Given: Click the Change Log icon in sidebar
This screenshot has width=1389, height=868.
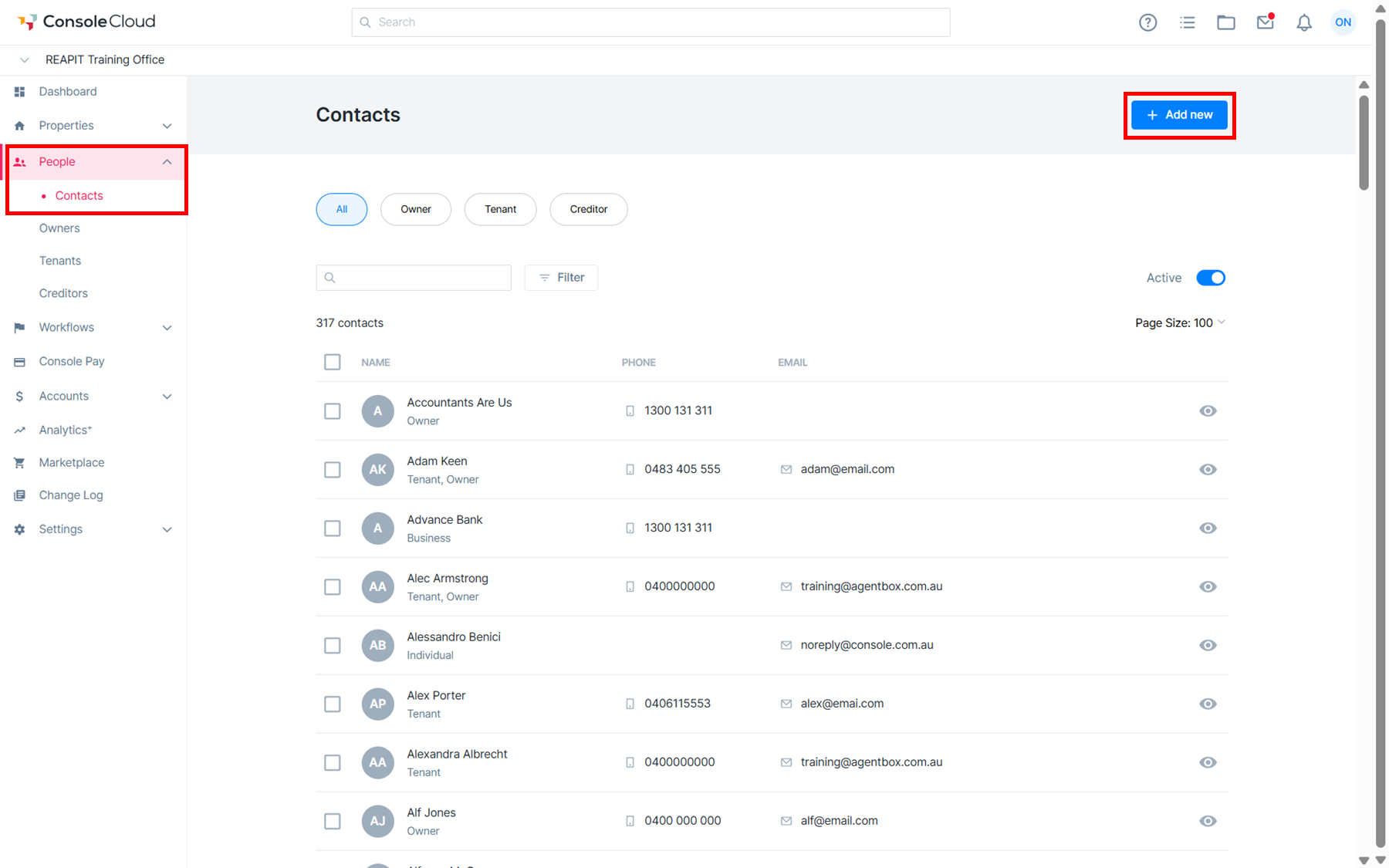Looking at the screenshot, I should tap(19, 495).
